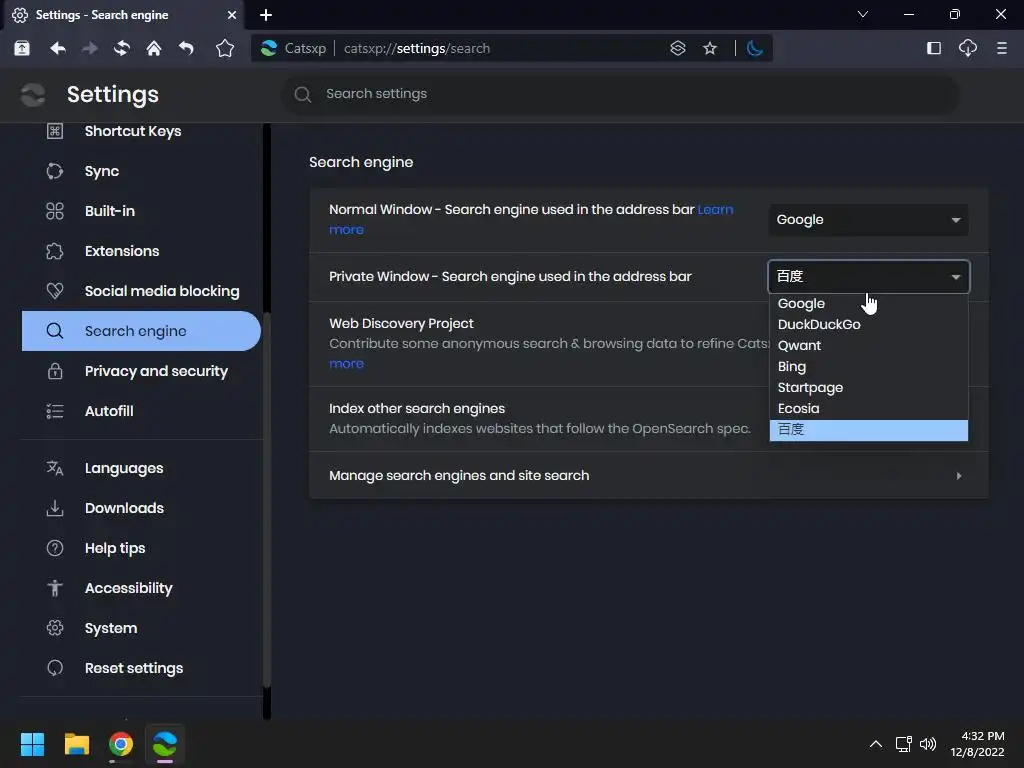Click the sidebar scrollbar

tap(266, 500)
